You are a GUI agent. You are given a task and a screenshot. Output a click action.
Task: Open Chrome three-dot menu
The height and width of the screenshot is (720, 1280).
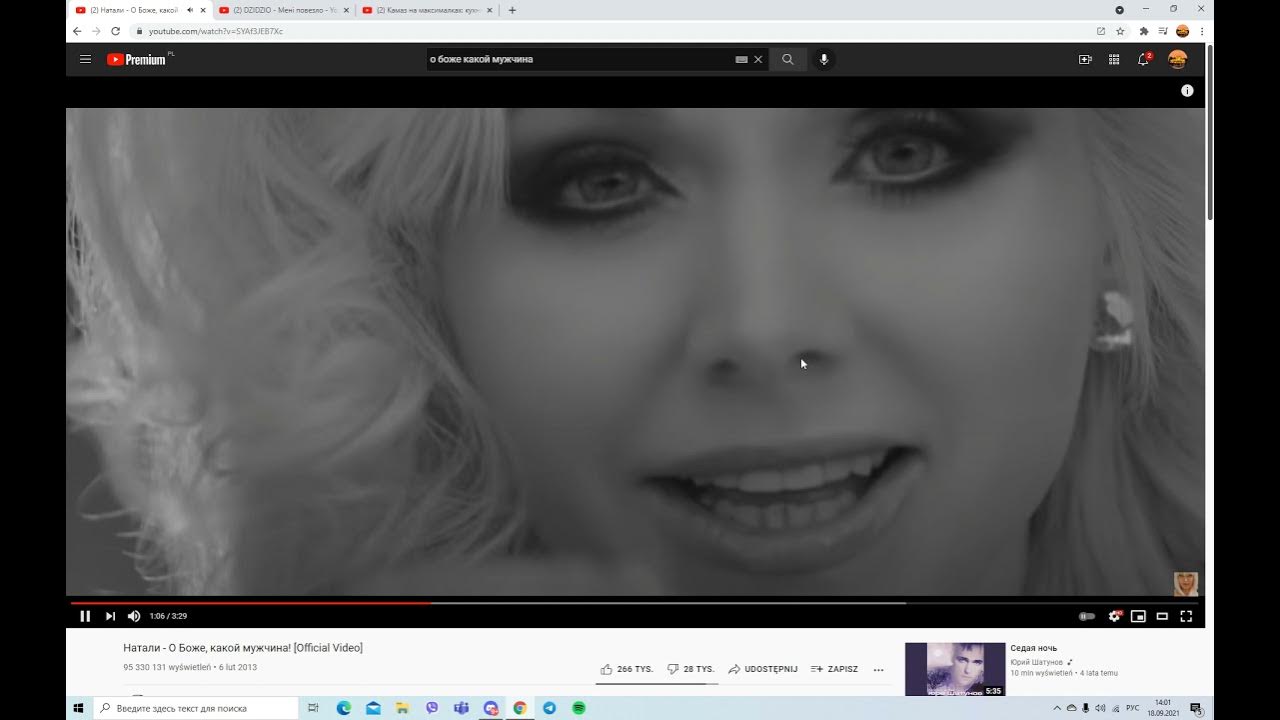[1202, 31]
